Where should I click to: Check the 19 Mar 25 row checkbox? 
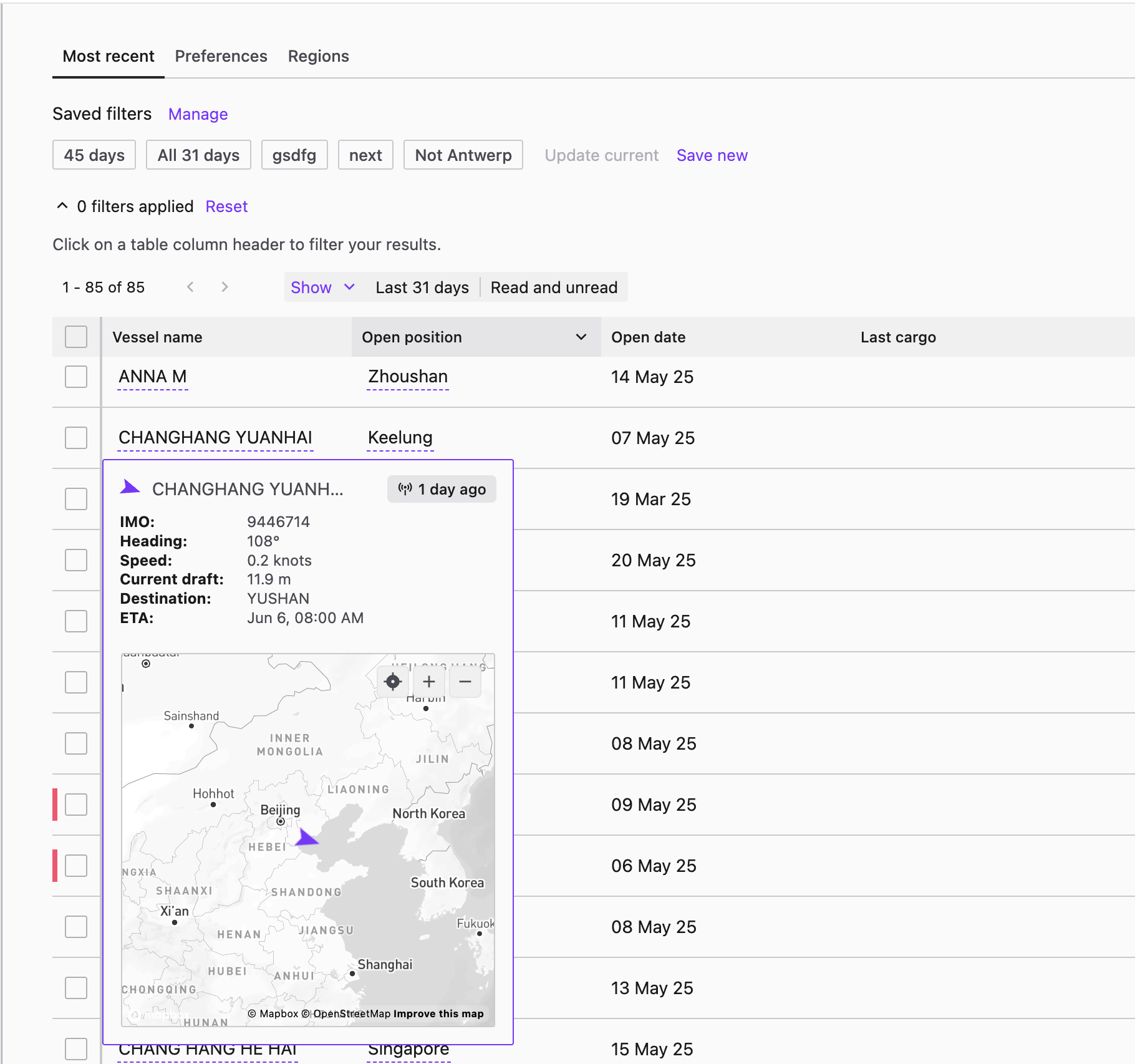tap(76, 499)
